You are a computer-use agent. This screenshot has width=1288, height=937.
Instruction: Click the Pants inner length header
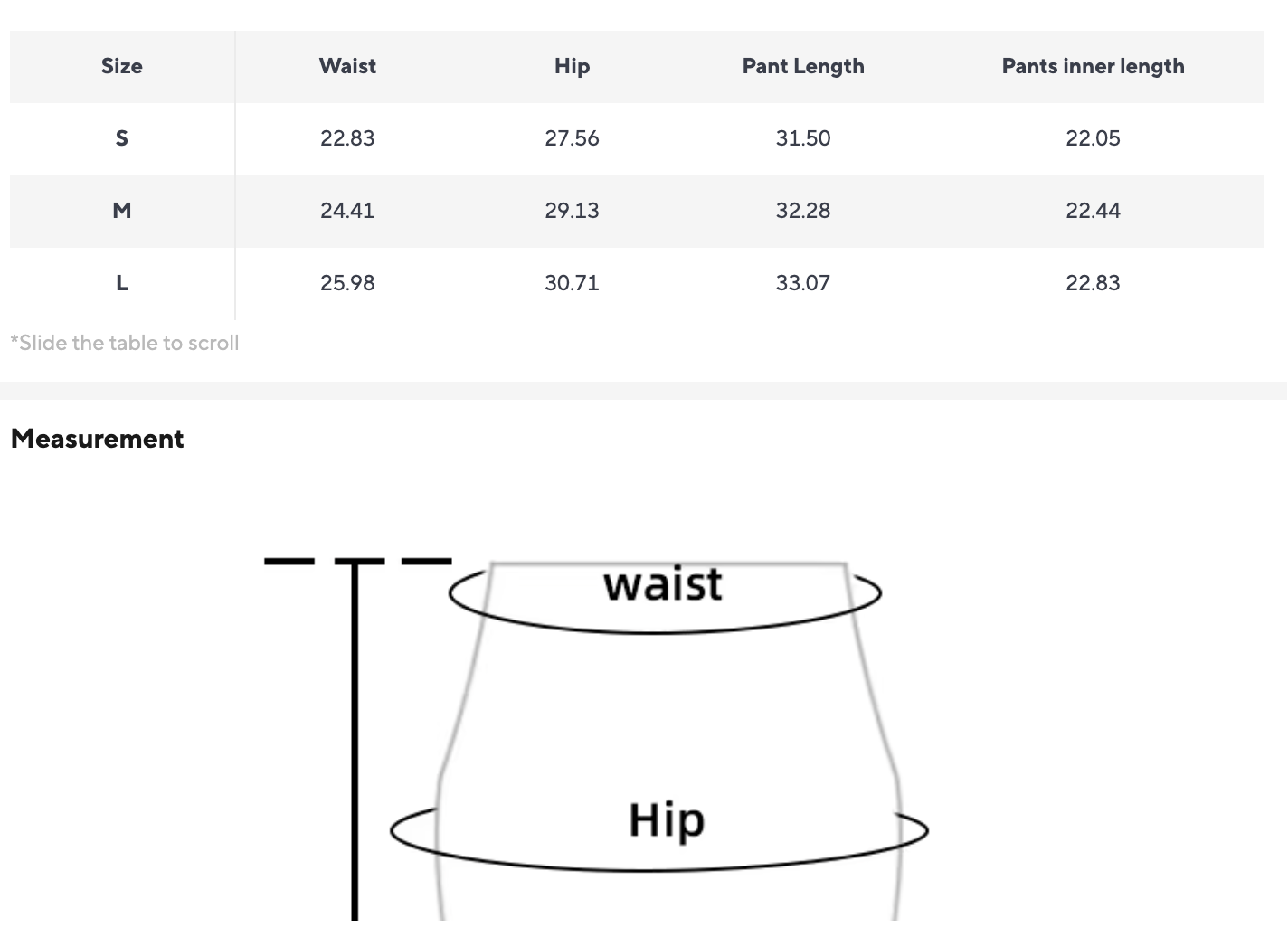click(x=1093, y=66)
